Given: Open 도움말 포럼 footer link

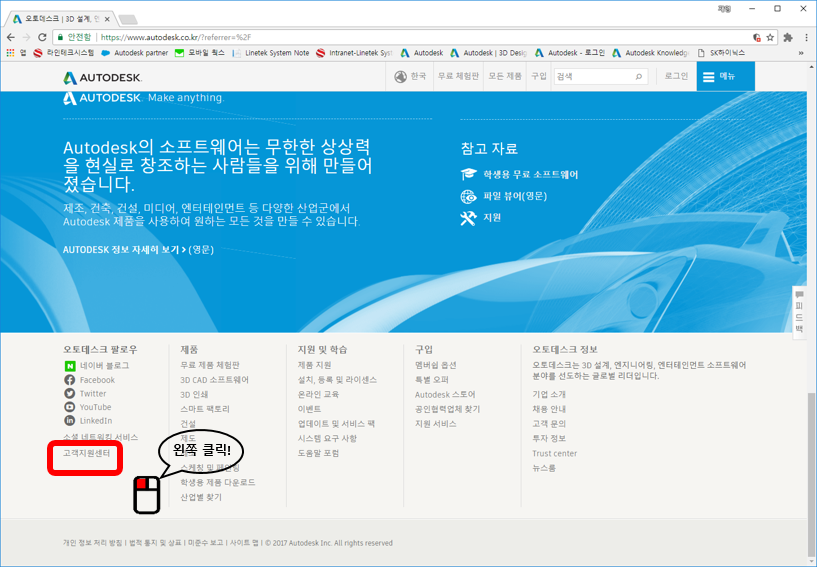Looking at the screenshot, I should [x=318, y=453].
